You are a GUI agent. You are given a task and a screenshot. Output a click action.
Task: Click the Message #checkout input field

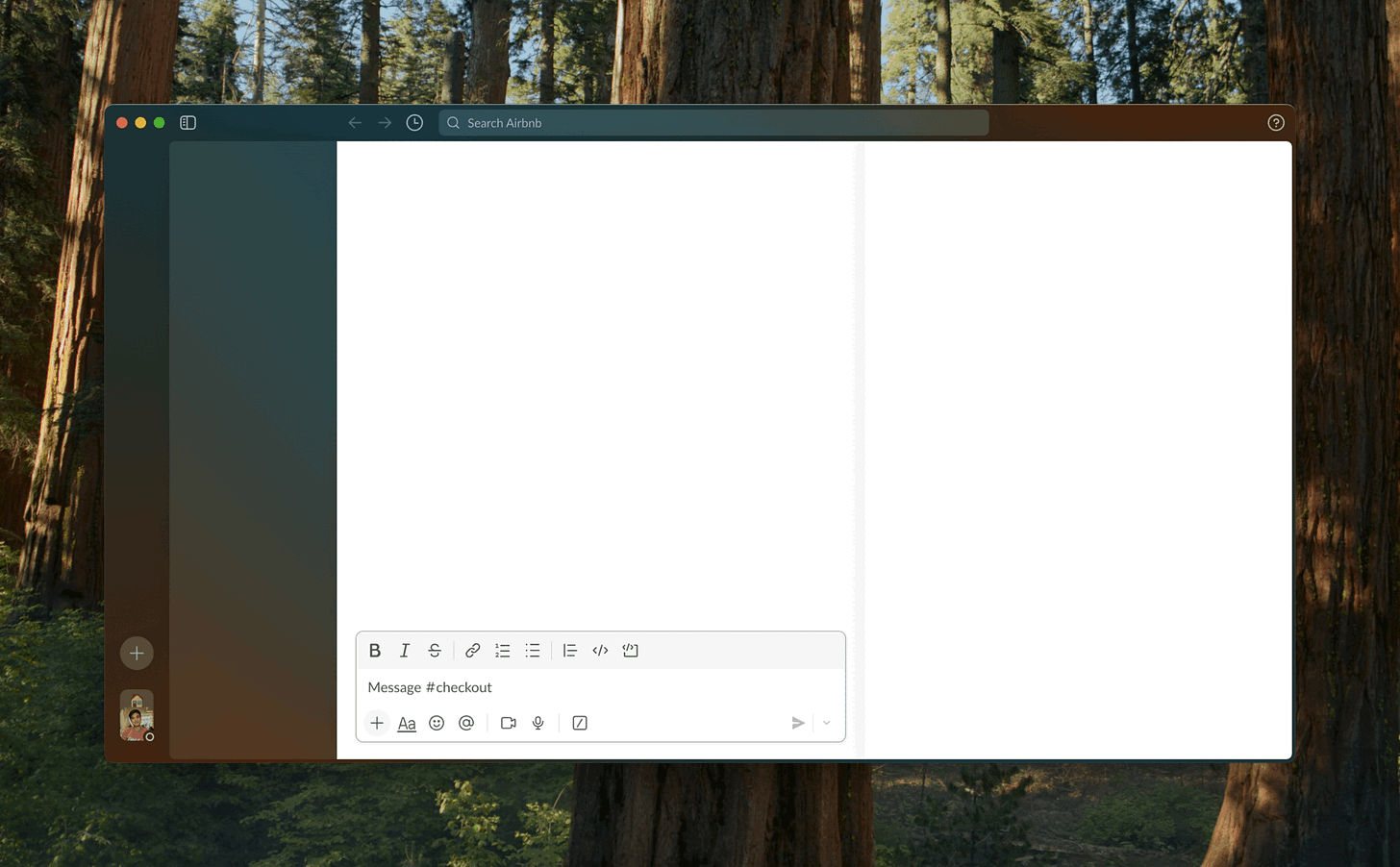[600, 687]
